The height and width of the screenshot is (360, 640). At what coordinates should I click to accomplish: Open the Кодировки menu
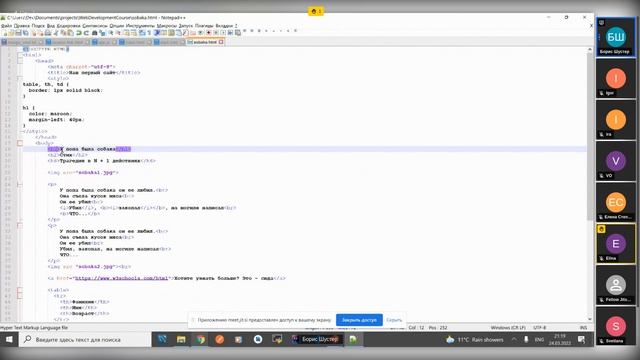(69, 26)
